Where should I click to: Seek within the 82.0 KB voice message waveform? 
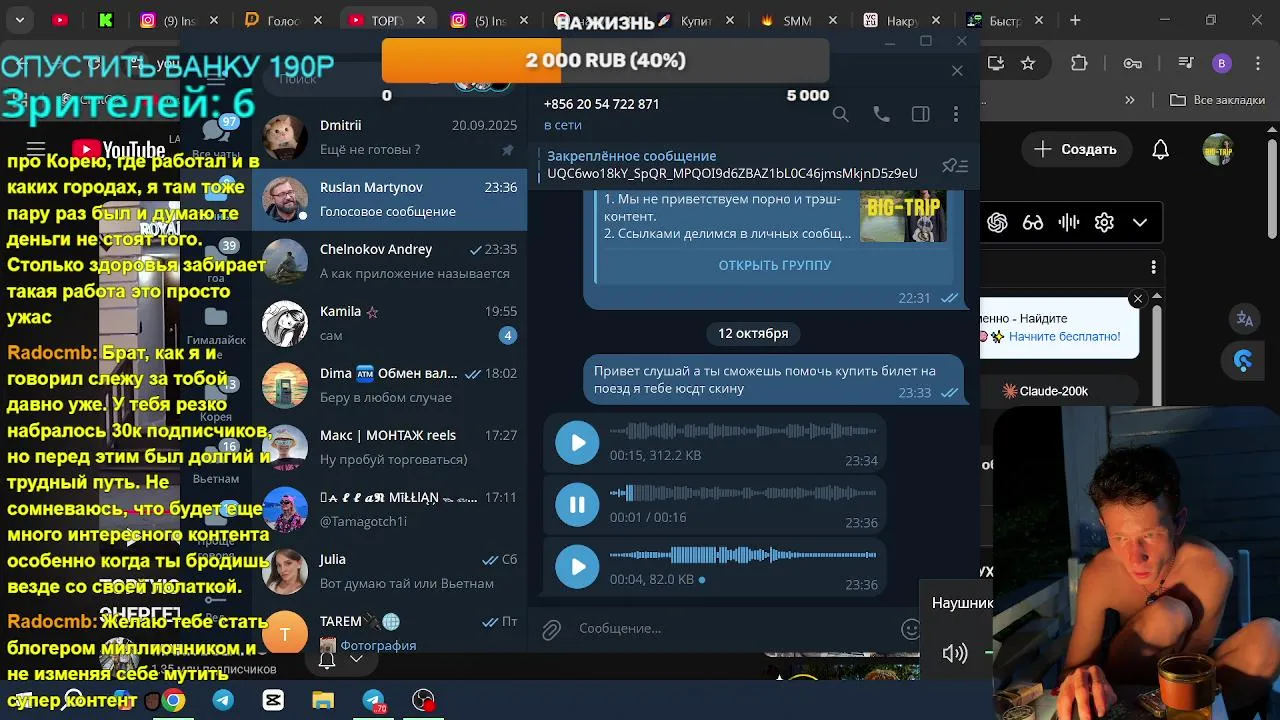coord(743,555)
